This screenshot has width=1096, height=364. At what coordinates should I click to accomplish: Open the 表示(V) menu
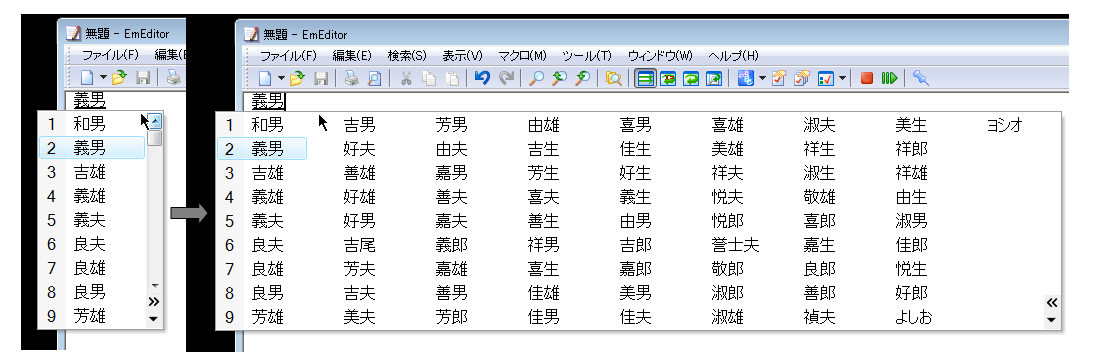[462, 55]
